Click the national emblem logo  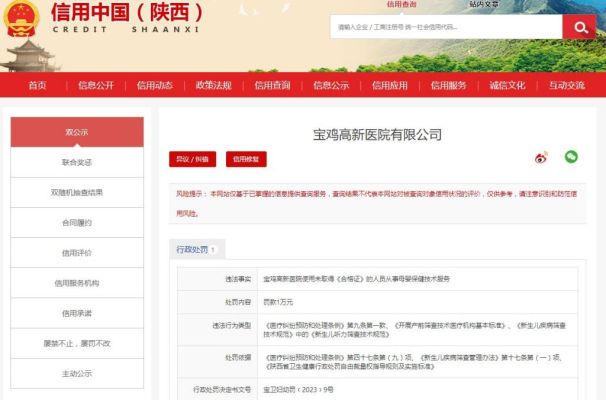point(21,19)
